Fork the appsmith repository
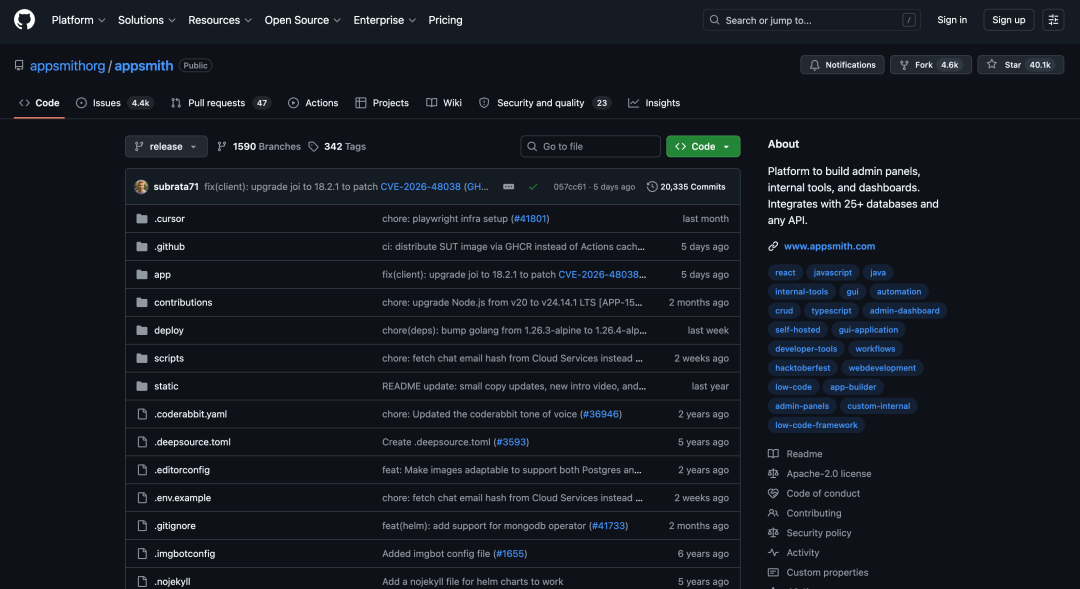Viewport: 1080px width, 589px height. coord(931,65)
